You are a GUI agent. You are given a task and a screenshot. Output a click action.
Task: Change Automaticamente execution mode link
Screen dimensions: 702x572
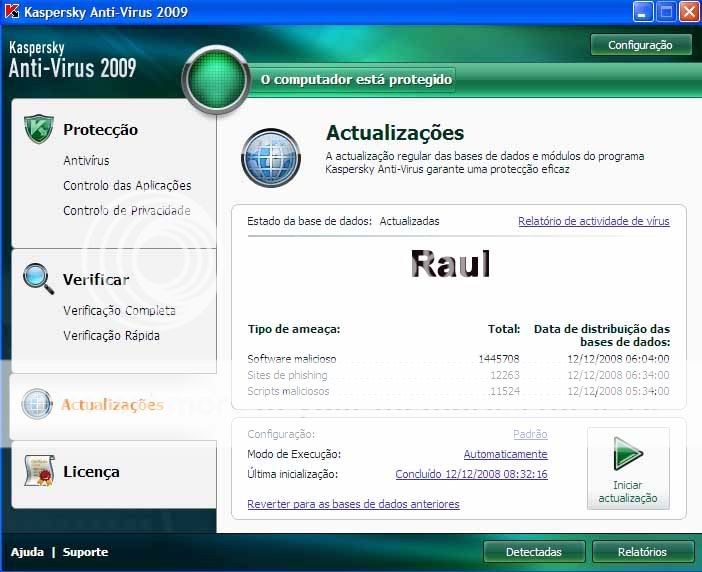[505, 454]
